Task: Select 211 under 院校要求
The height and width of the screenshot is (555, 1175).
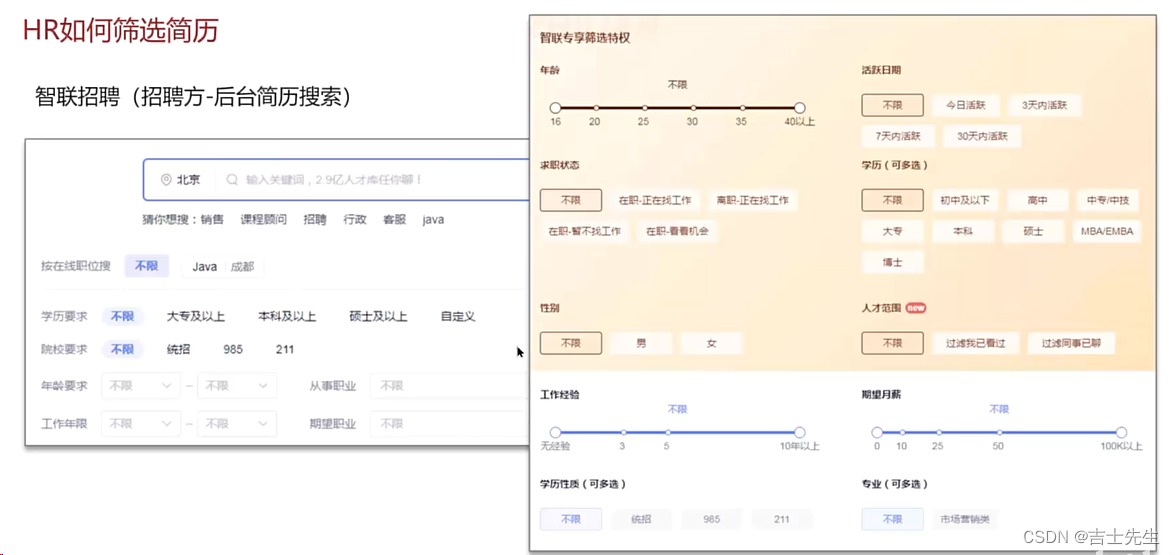Action: pos(285,349)
